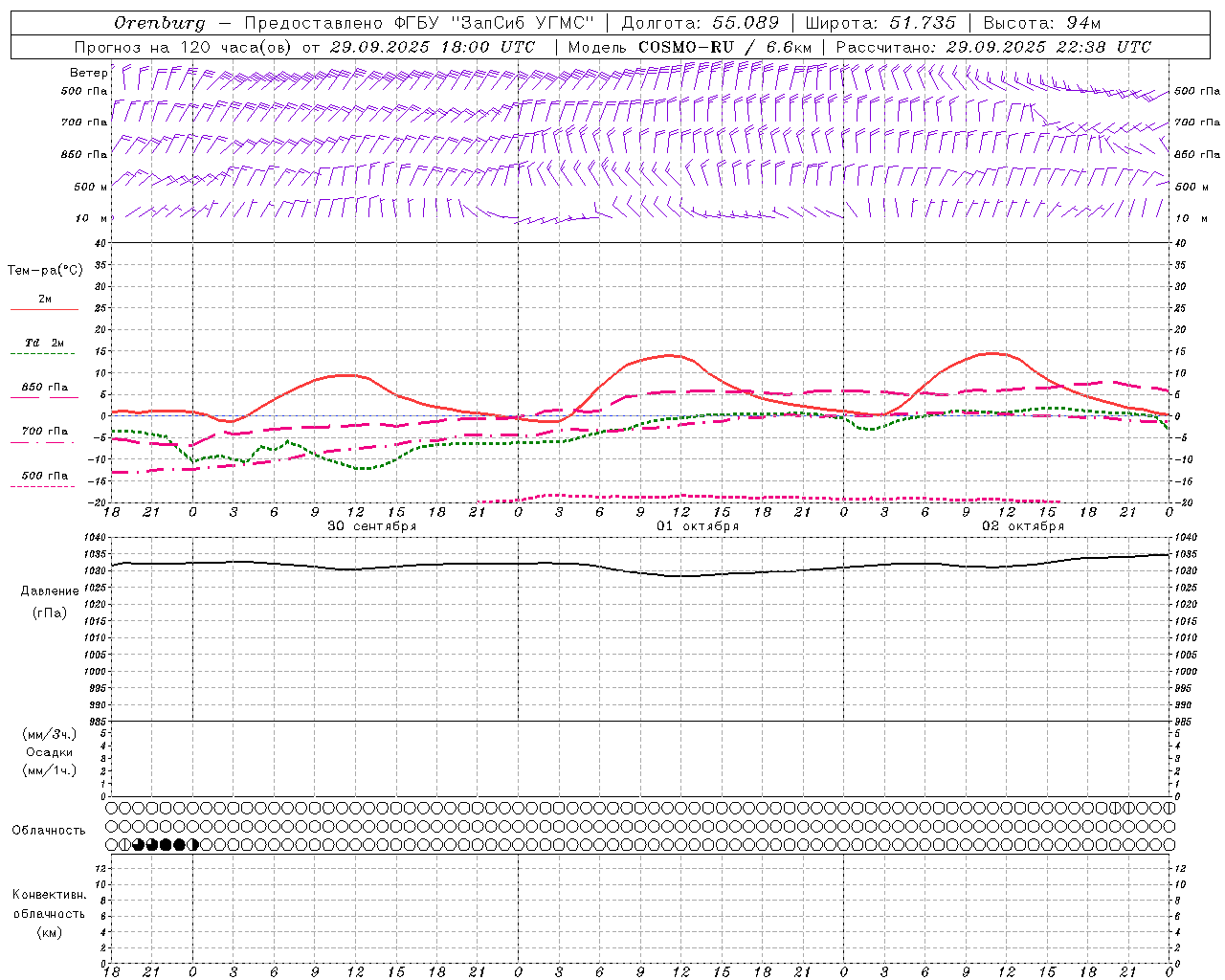Click the 'Облачность' cloud cover label
Viewport: 1225px width, 980px height.
click(x=49, y=831)
